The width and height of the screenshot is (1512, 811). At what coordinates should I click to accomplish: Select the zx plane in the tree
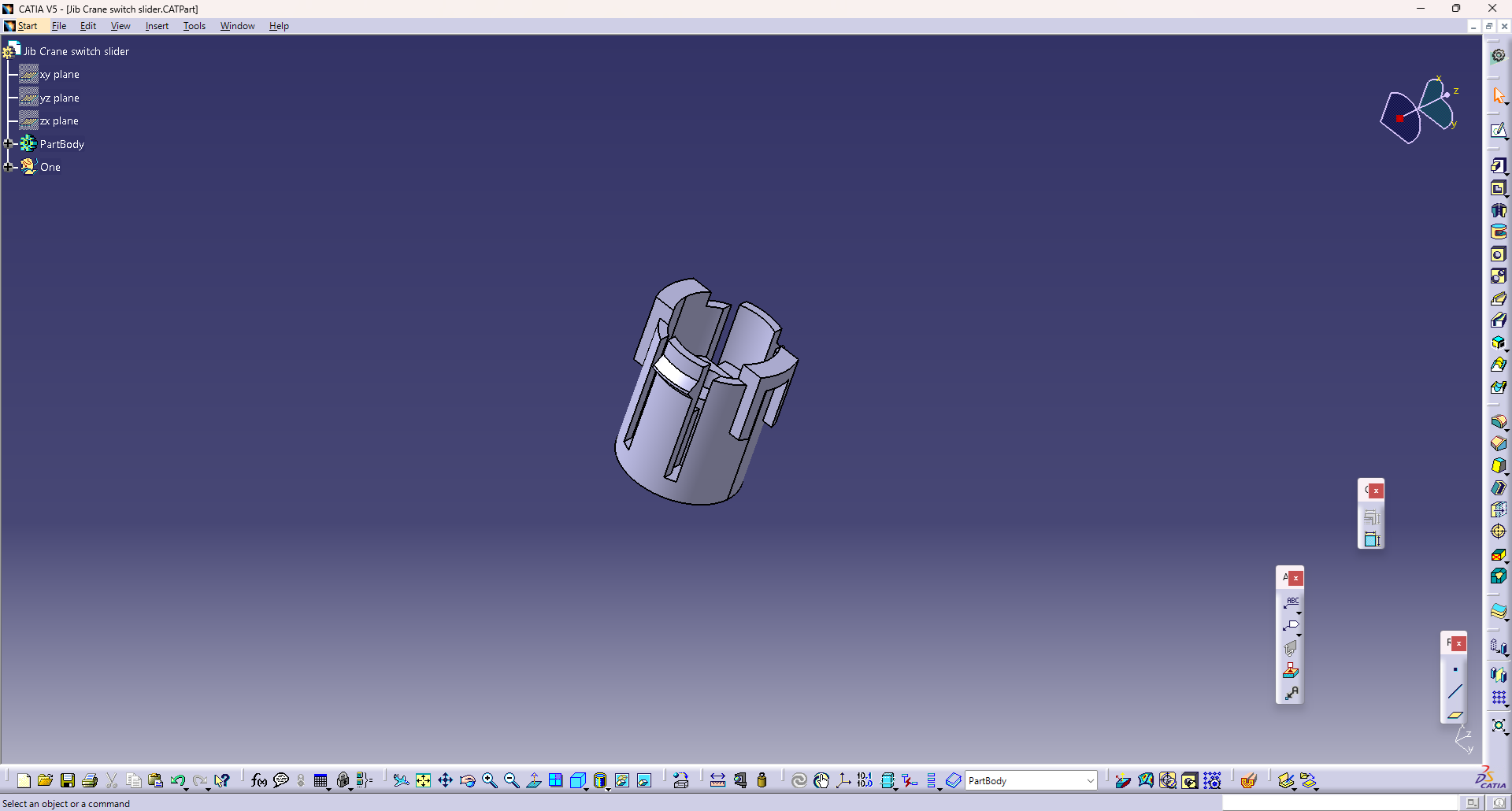(59, 120)
